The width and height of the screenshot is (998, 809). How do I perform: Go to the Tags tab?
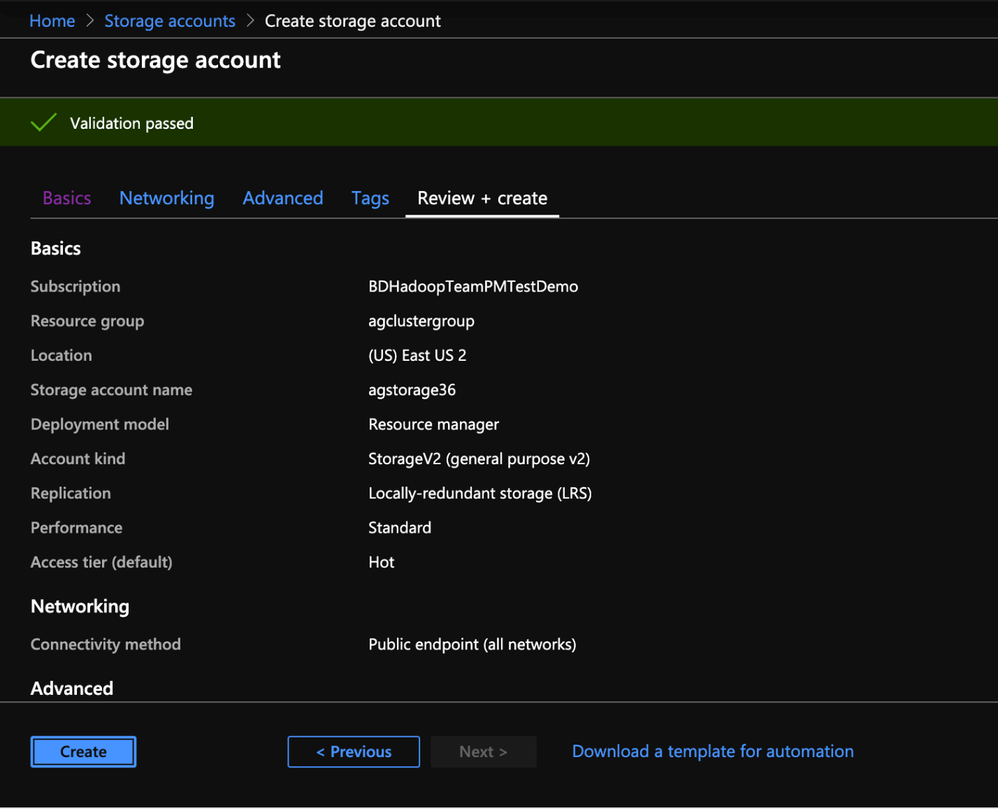coord(370,198)
